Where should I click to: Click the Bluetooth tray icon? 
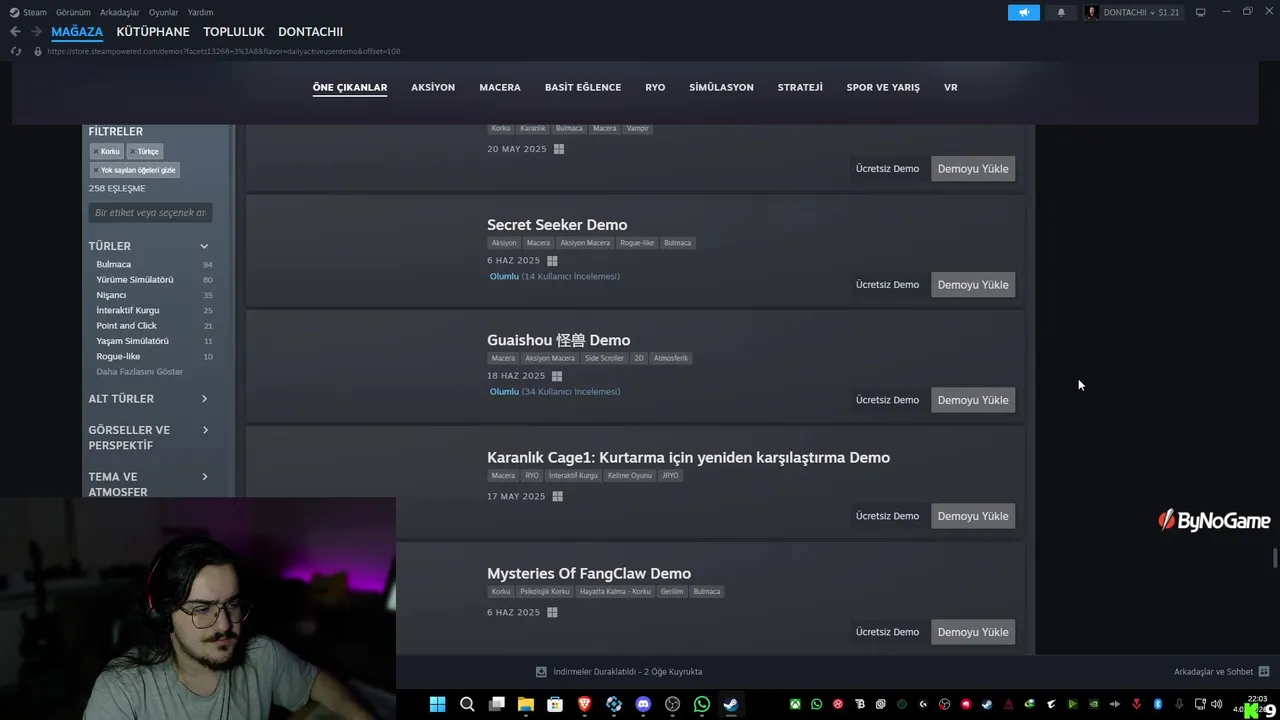pyautogui.click(x=1158, y=704)
